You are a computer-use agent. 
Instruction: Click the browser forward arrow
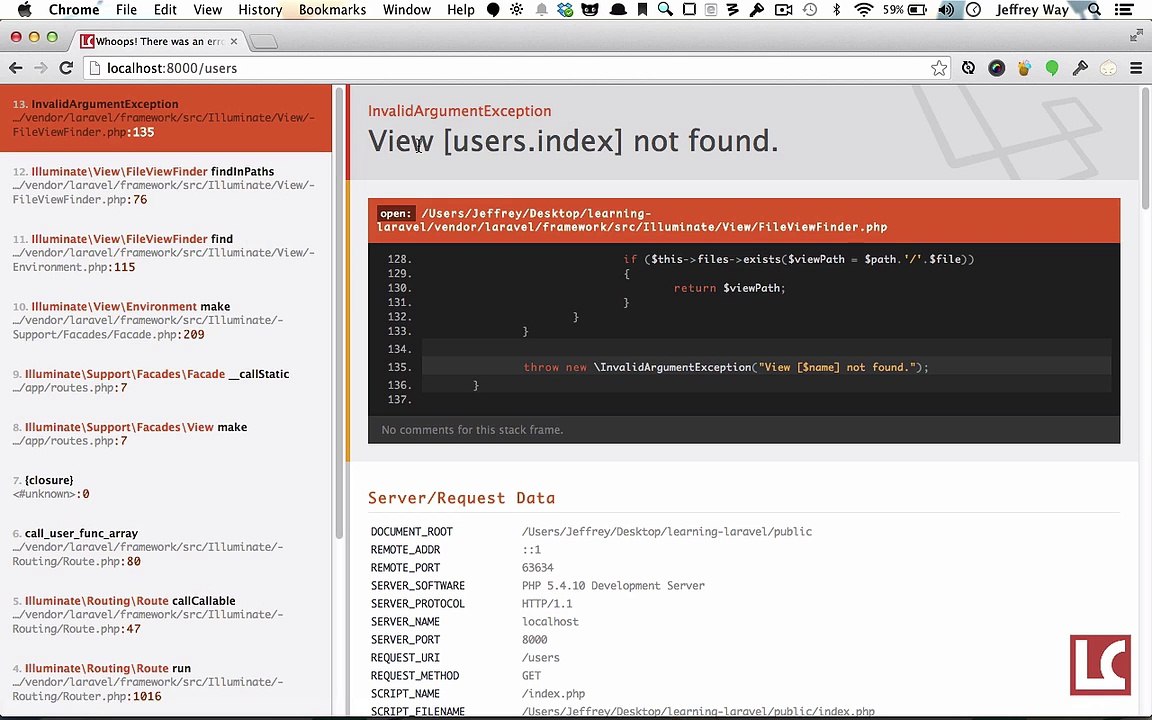(40, 68)
